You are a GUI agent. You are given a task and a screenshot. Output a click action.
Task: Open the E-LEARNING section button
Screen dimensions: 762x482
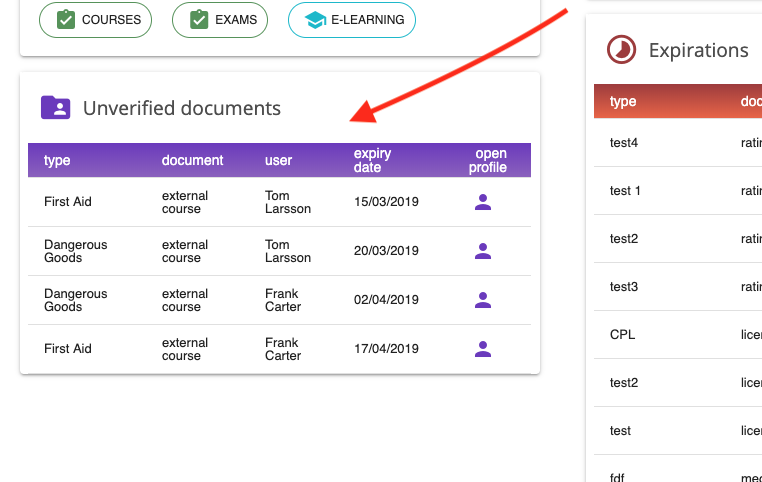[352, 20]
